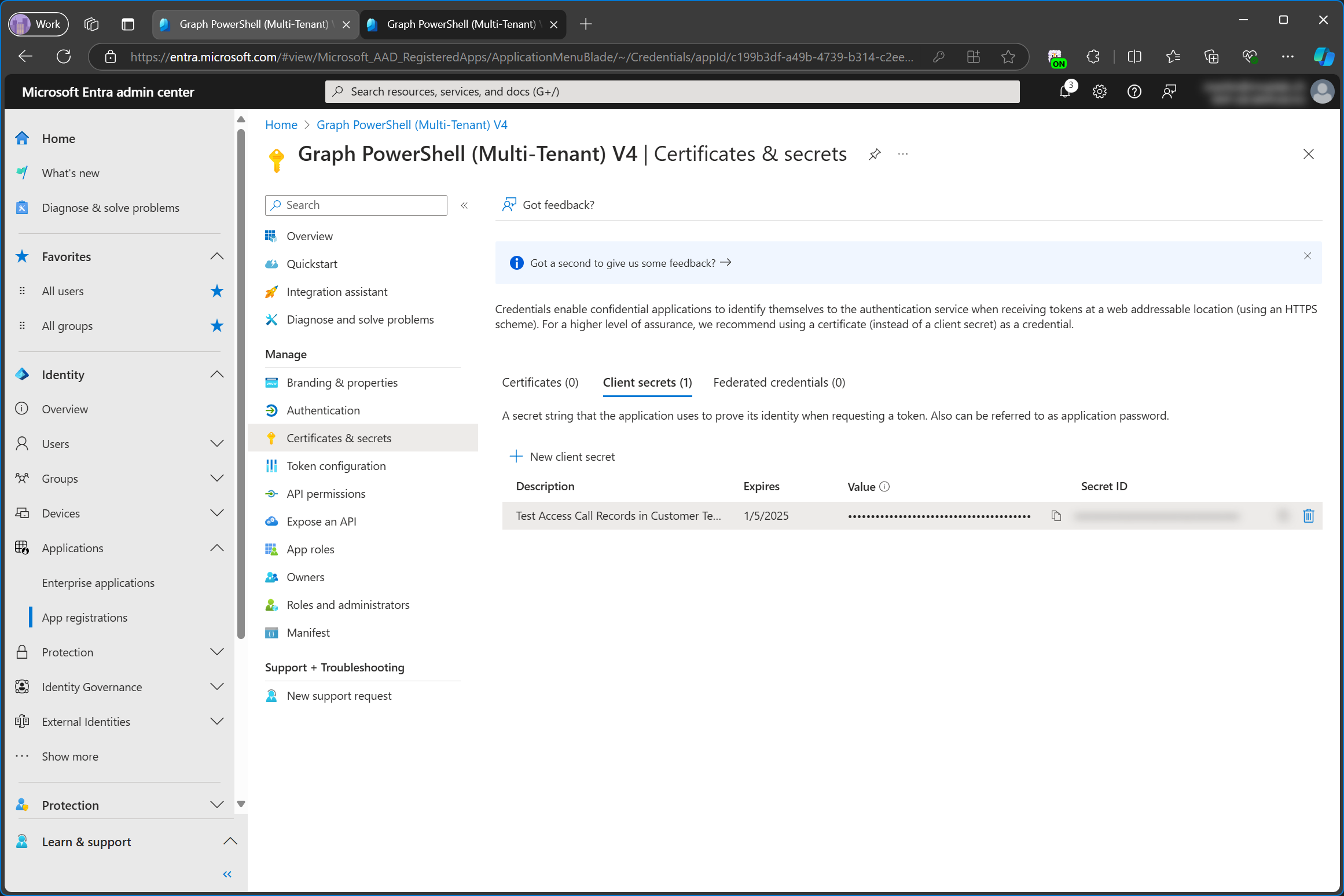Click the user account avatar
This screenshot has width=1344, height=896.
pyautogui.click(x=1321, y=91)
